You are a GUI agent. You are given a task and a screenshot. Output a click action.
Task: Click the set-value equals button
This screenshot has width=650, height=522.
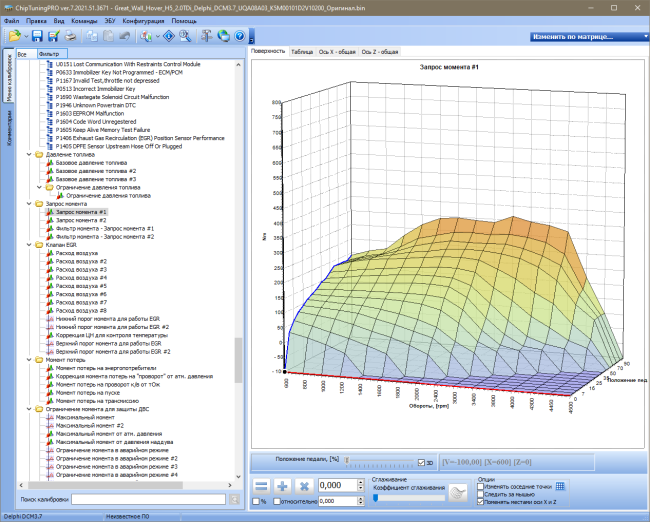[262, 486]
